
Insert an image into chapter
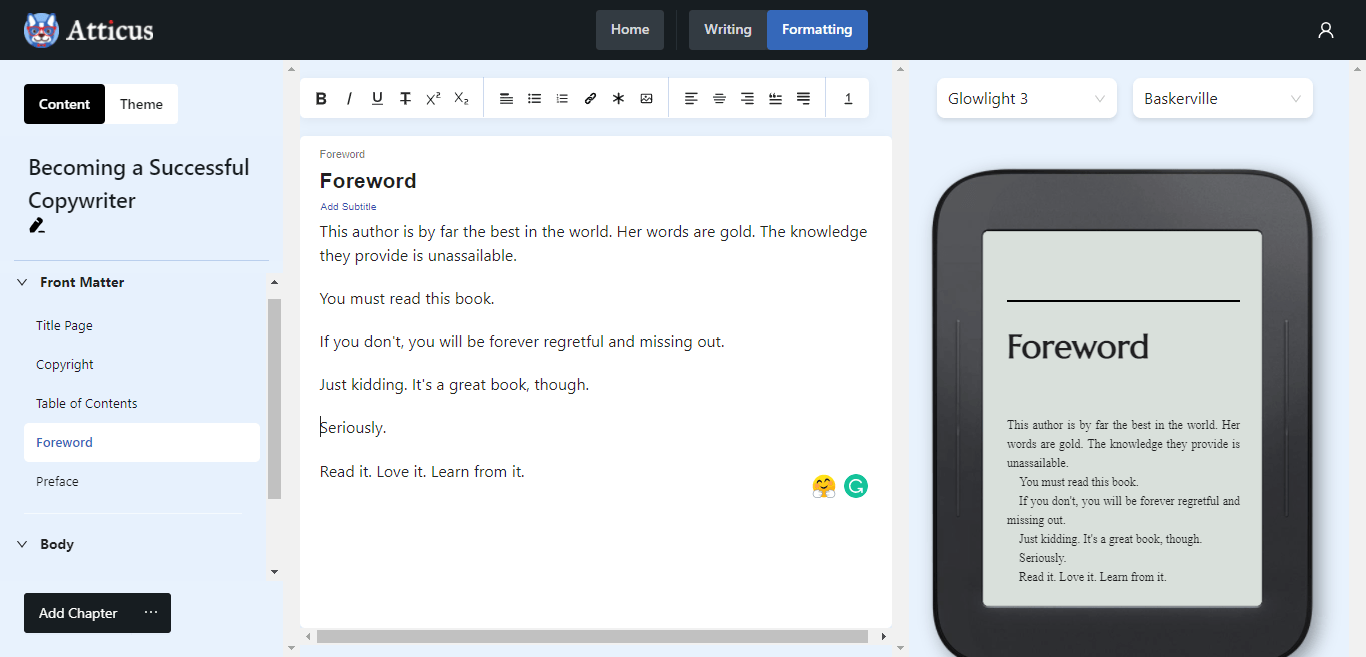tap(646, 98)
